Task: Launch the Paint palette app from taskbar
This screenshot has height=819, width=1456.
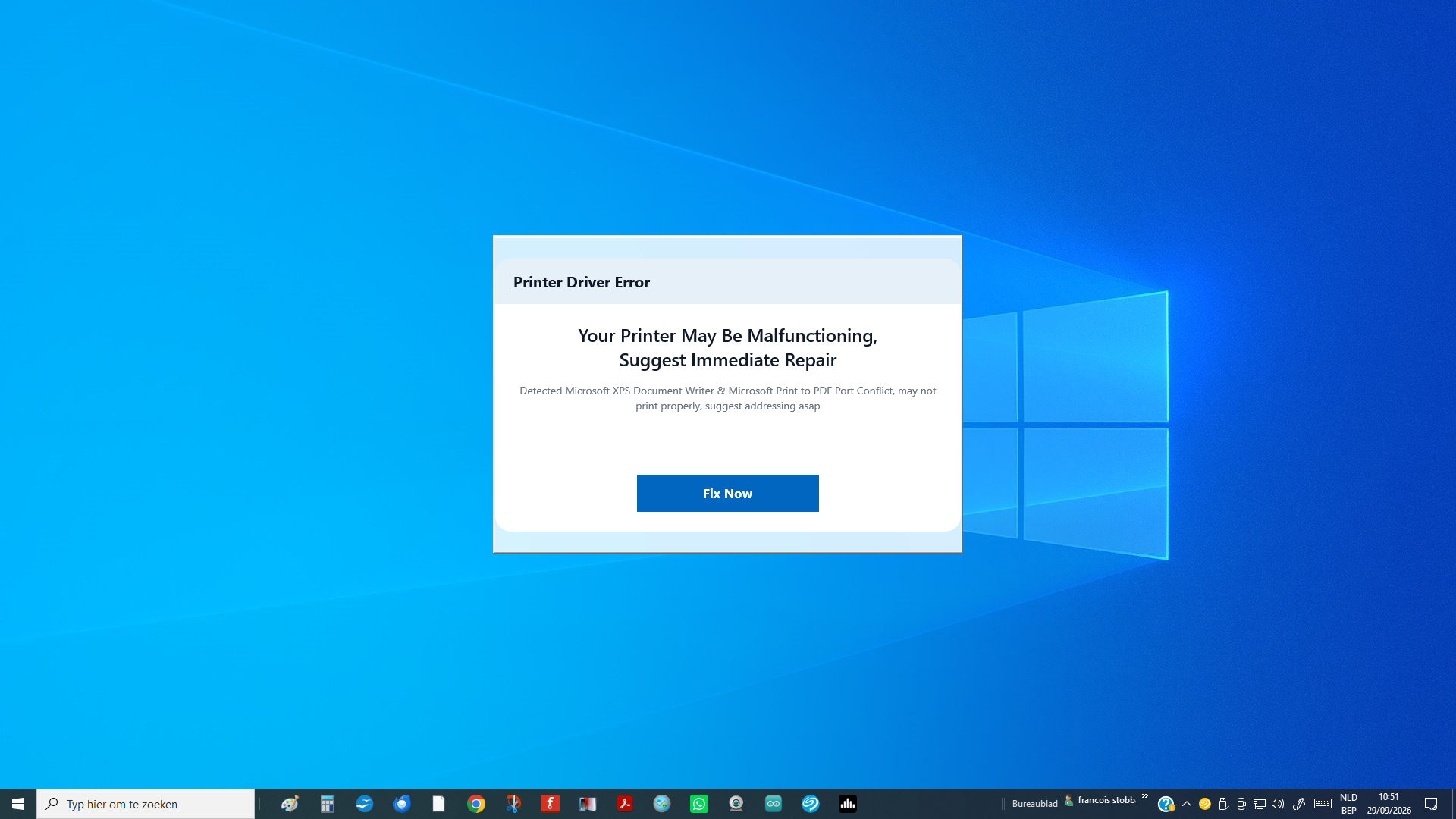Action: point(290,804)
